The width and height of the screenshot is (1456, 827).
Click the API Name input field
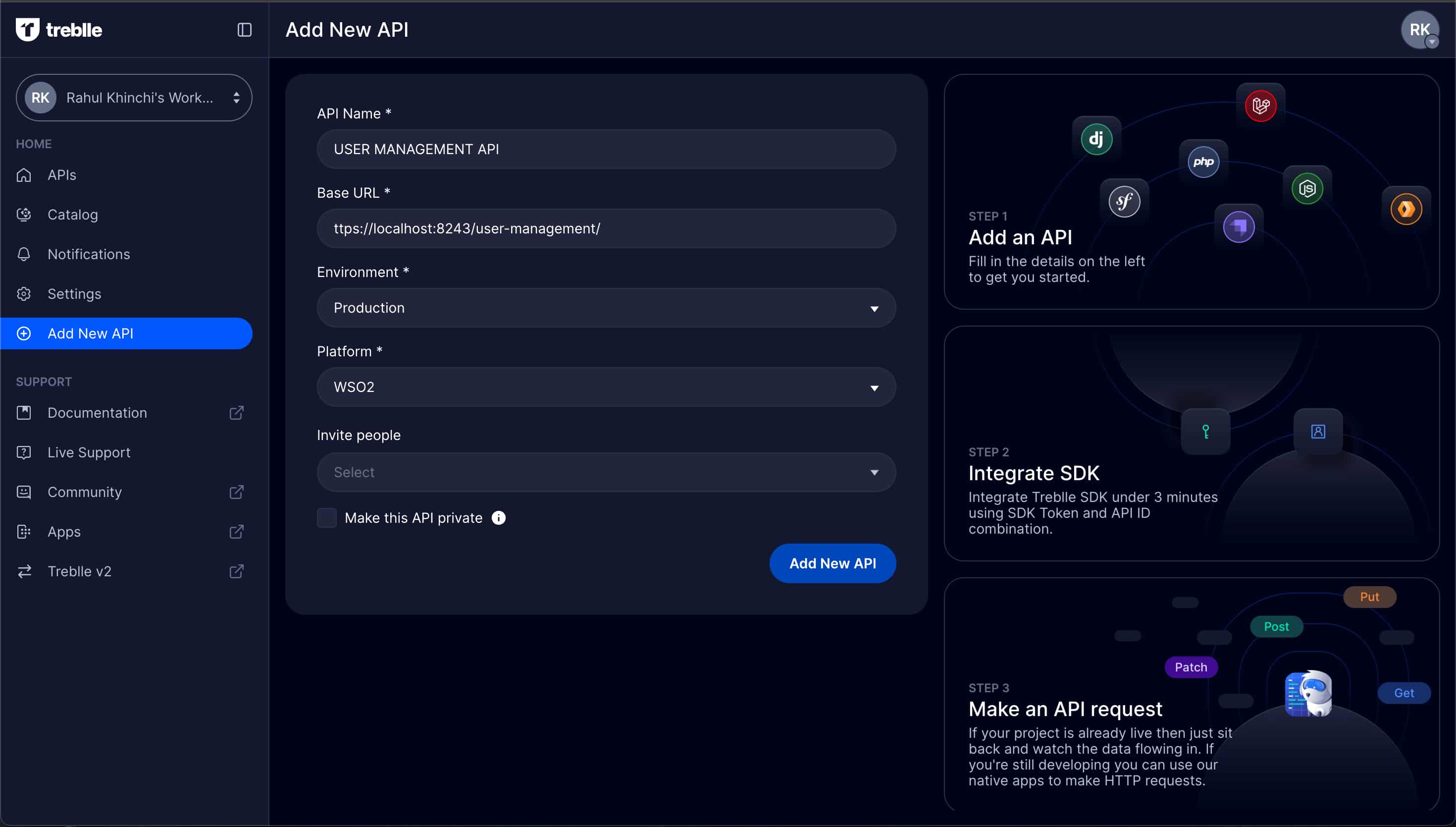pyautogui.click(x=606, y=149)
